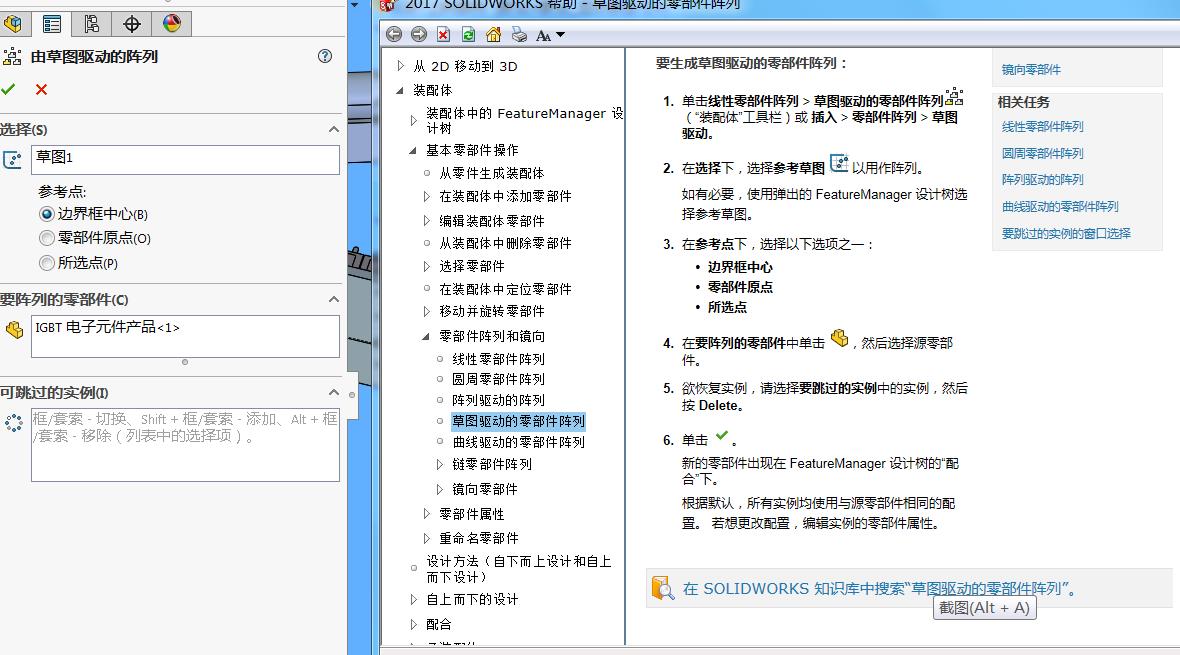
Task: Select the bounding box center radio button
Action: (x=47, y=215)
